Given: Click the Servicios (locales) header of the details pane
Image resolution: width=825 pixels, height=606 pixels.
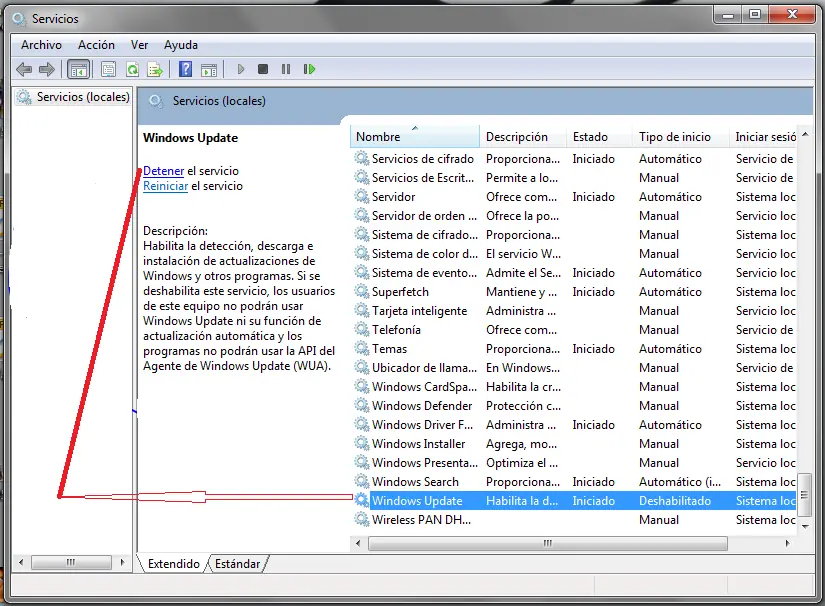Looking at the screenshot, I should pyautogui.click(x=219, y=101).
